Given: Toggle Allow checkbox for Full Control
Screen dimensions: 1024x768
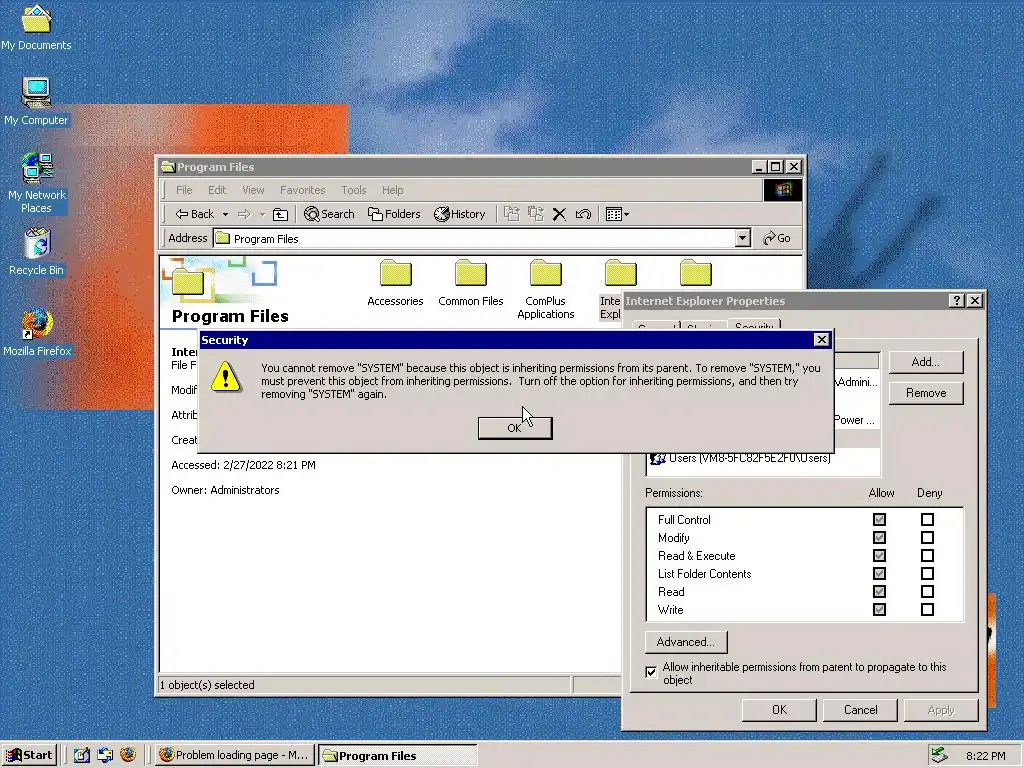Looking at the screenshot, I should click(x=879, y=520).
